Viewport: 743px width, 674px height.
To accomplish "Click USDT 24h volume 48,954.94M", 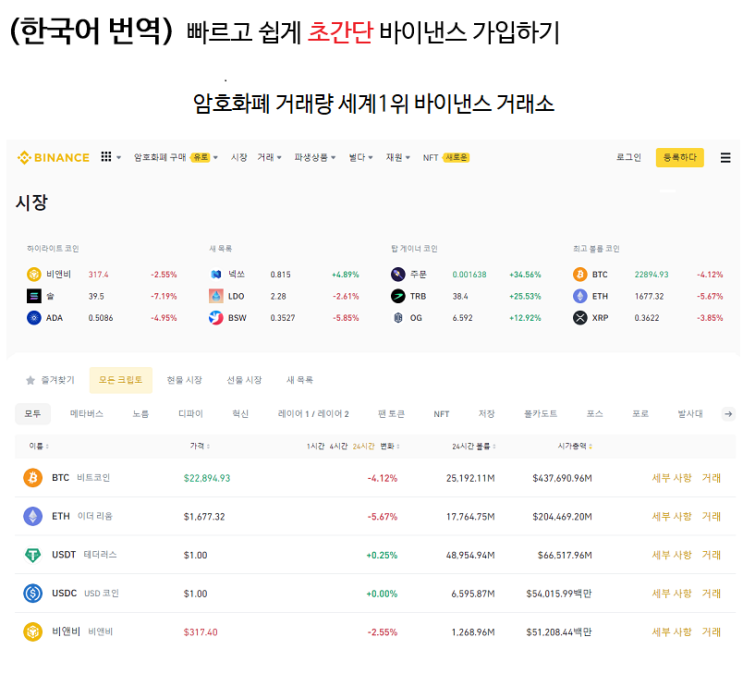I will pos(470,555).
